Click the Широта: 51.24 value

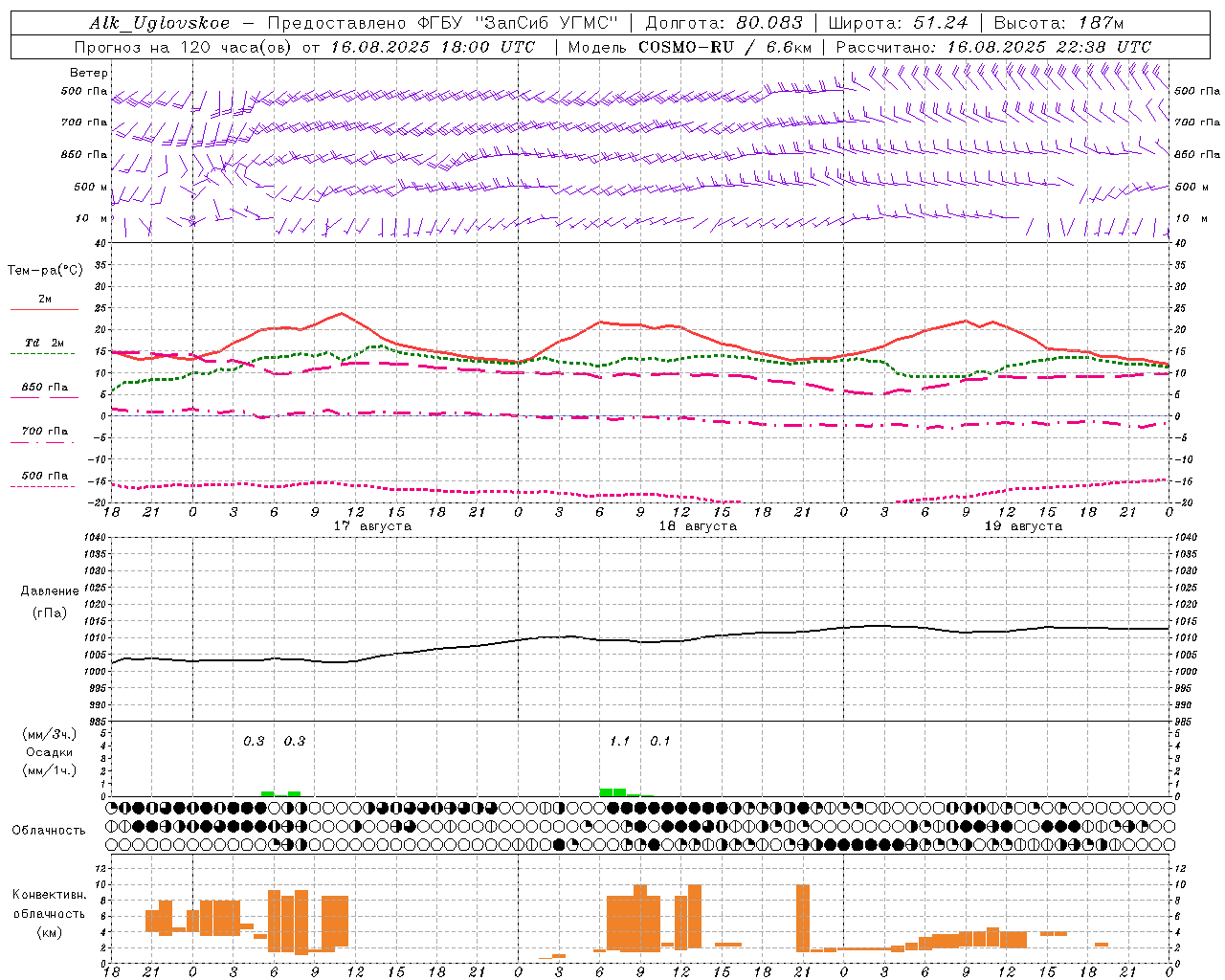click(x=898, y=23)
